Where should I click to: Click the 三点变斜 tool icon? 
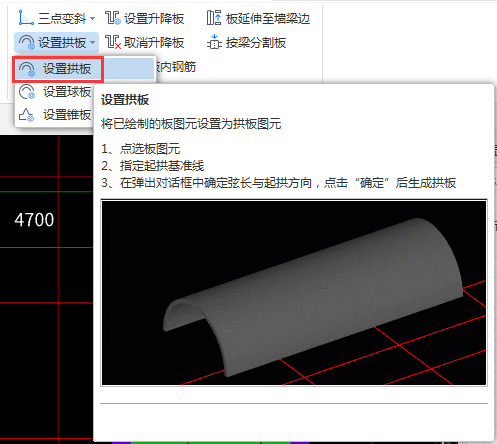click(26, 18)
